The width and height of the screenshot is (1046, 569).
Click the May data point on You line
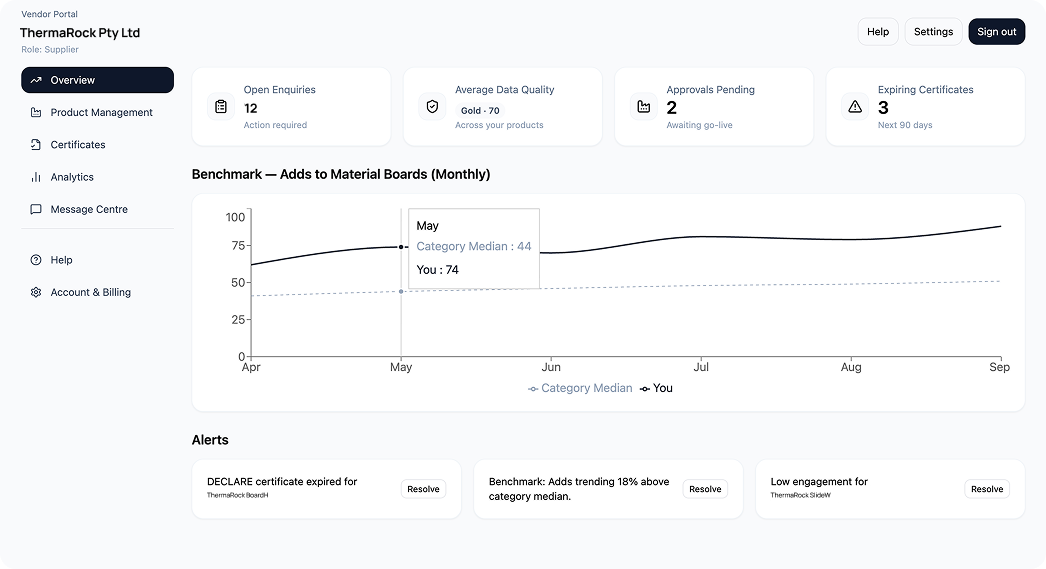click(x=401, y=247)
